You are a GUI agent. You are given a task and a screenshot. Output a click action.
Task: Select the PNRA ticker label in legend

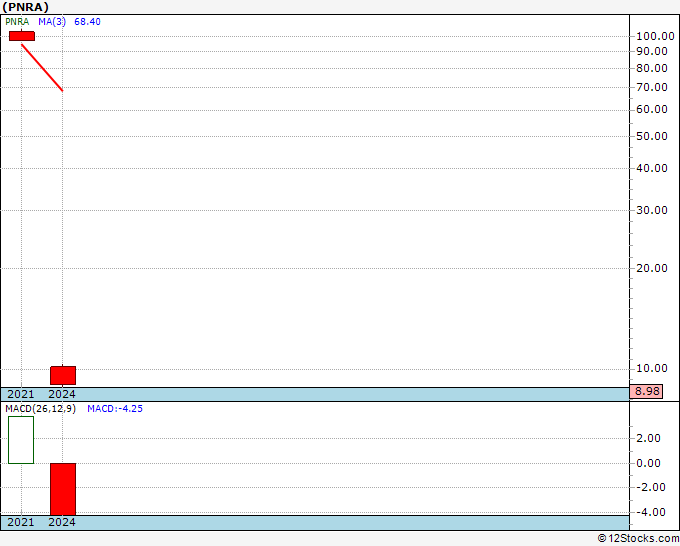(17, 22)
